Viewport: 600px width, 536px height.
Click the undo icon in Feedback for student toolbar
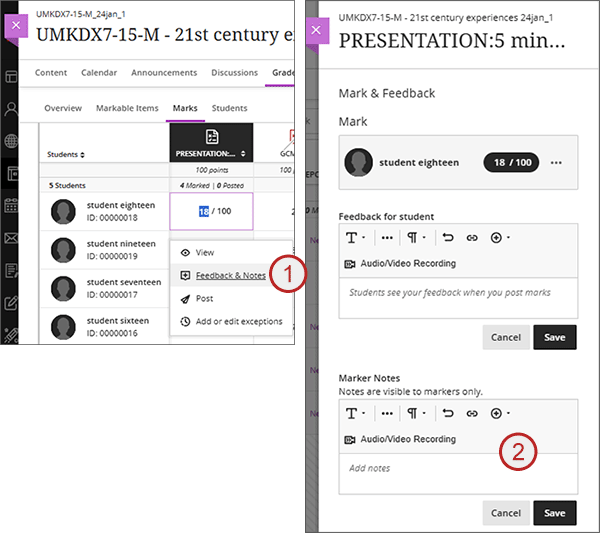(449, 238)
